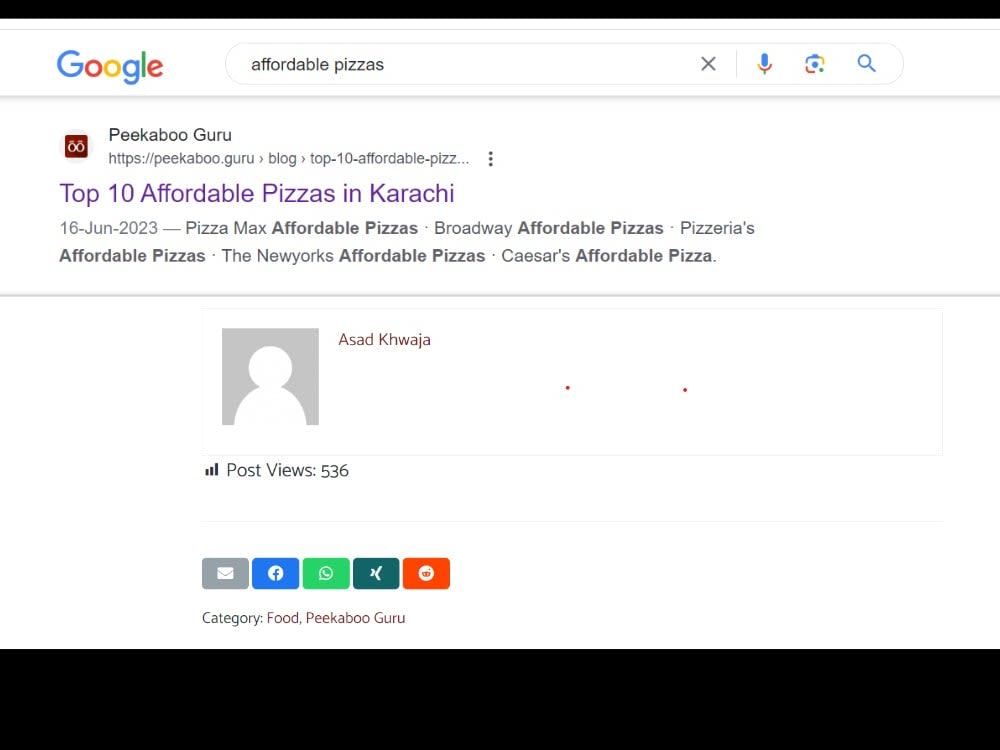This screenshot has width=1000, height=750.
Task: Click the peekaboo.guru blog URL breadcrumb
Action: coord(288,159)
